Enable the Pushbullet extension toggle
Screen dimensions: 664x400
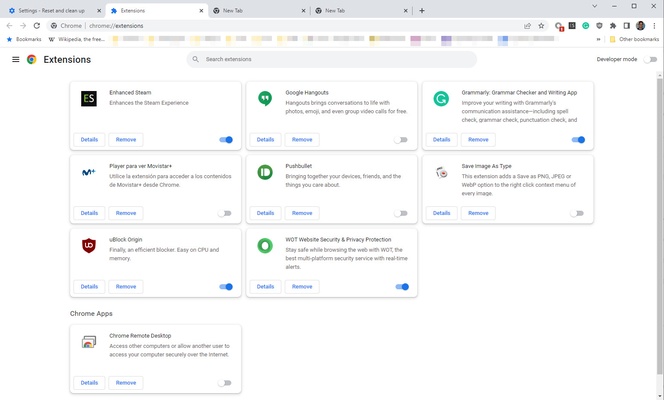(x=401, y=213)
